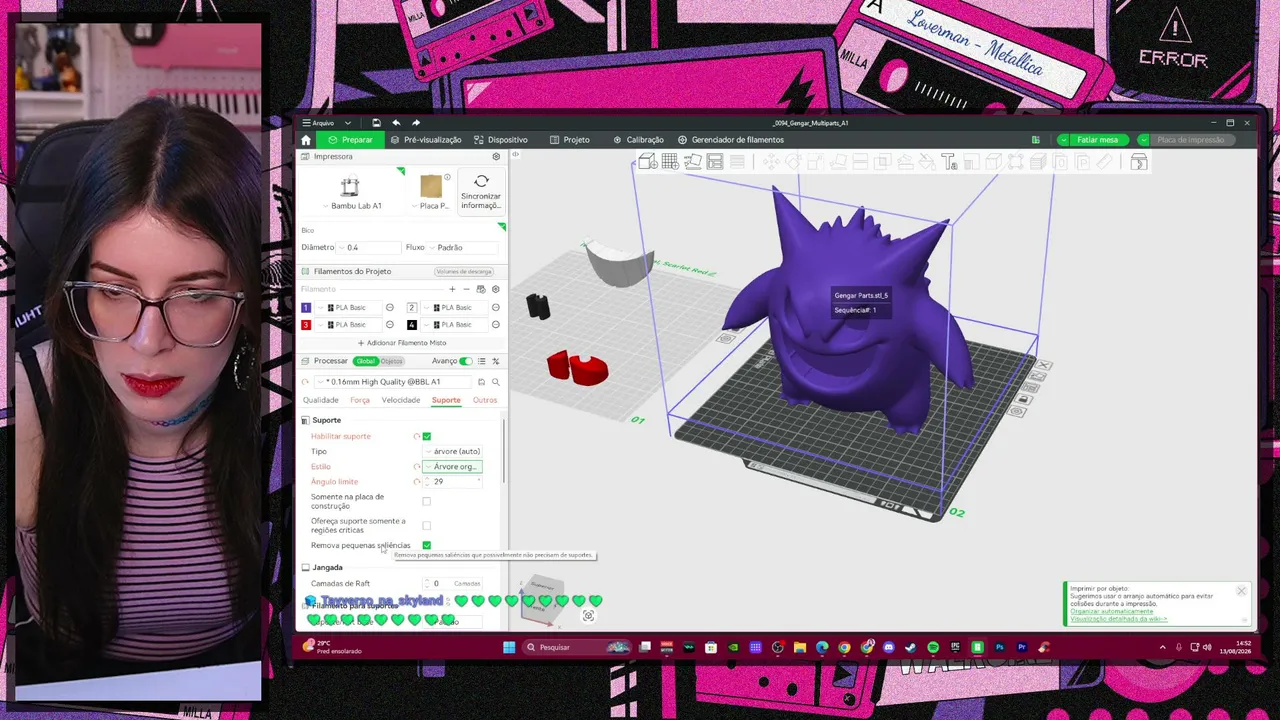This screenshot has width=1280, height=720.
Task: Remove a filament with the minus icon
Action: point(466,289)
